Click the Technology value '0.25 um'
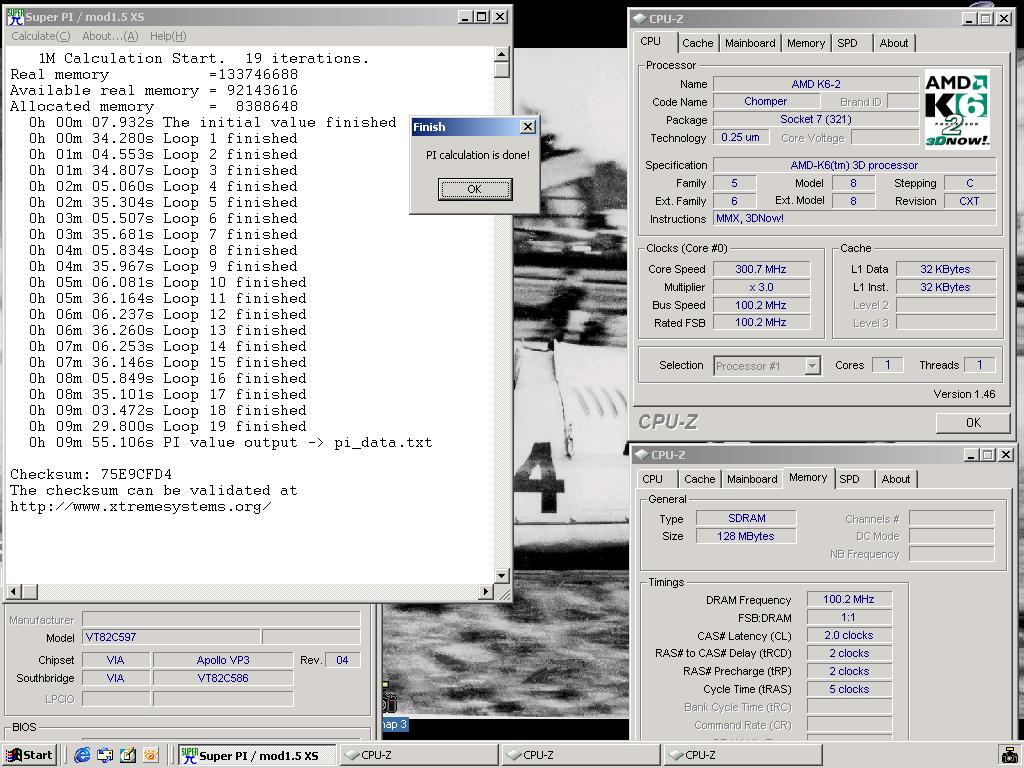The height and width of the screenshot is (768, 1024). coord(741,137)
